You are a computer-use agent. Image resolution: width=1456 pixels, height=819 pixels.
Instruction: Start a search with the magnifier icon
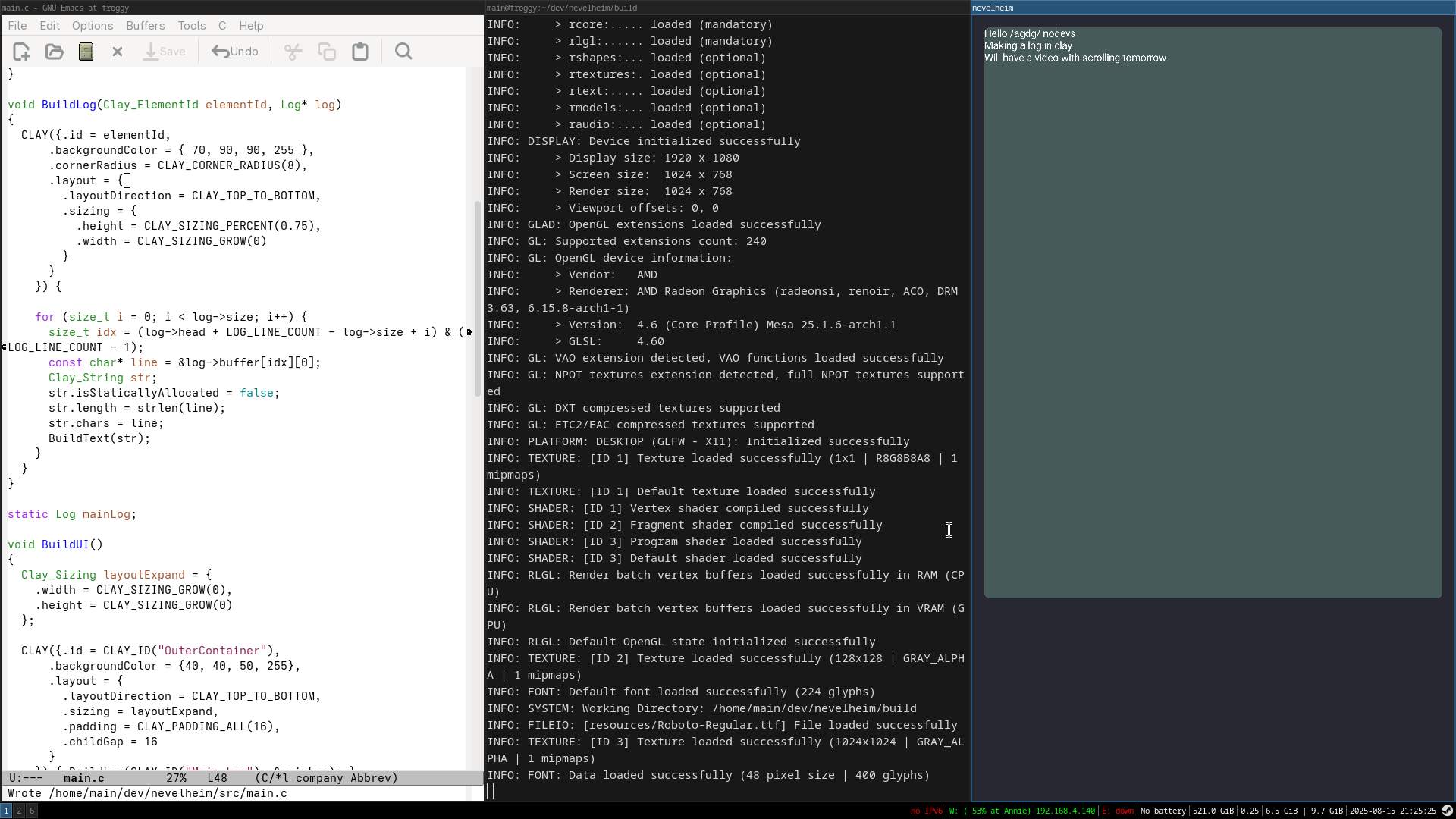(403, 52)
